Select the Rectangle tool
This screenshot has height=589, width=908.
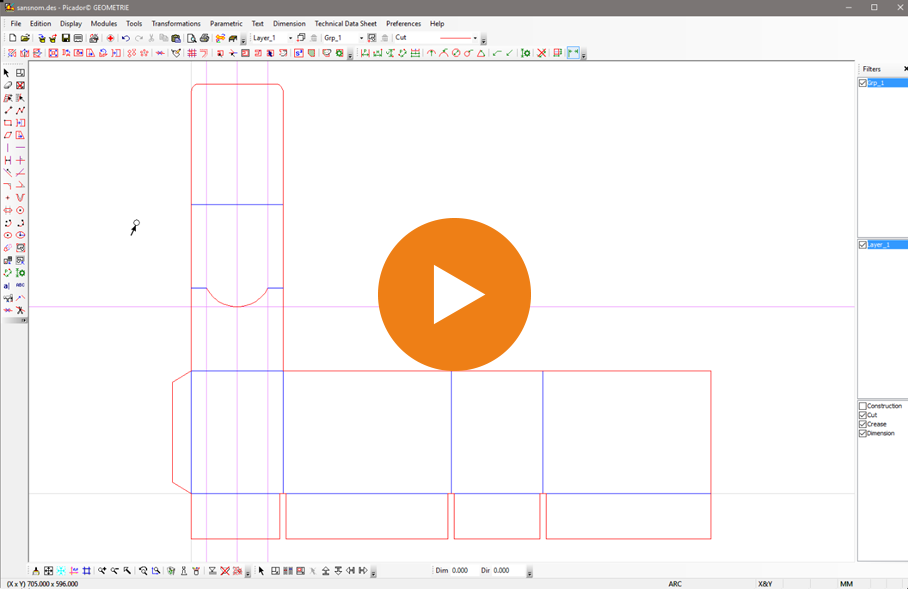pos(8,123)
